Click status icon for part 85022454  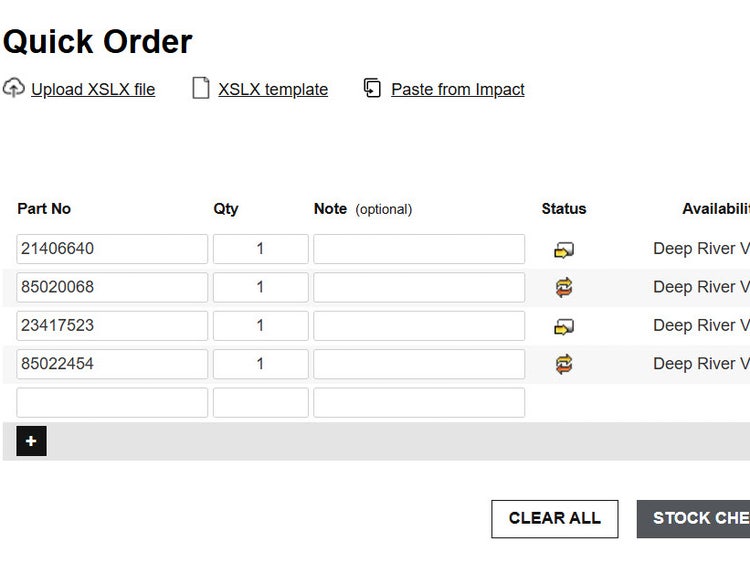pyautogui.click(x=564, y=364)
